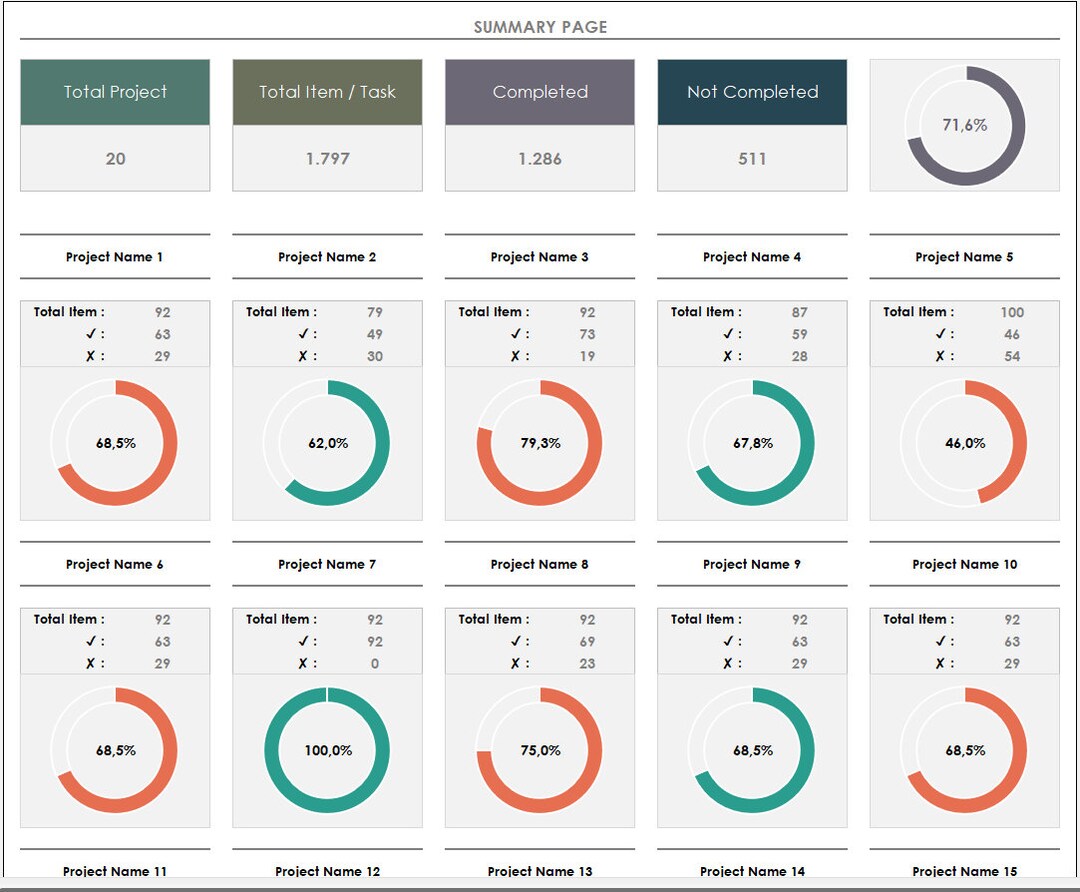This screenshot has height=892, width=1080.
Task: Click the X mark in Project Name 5 card
Action: 941,356
